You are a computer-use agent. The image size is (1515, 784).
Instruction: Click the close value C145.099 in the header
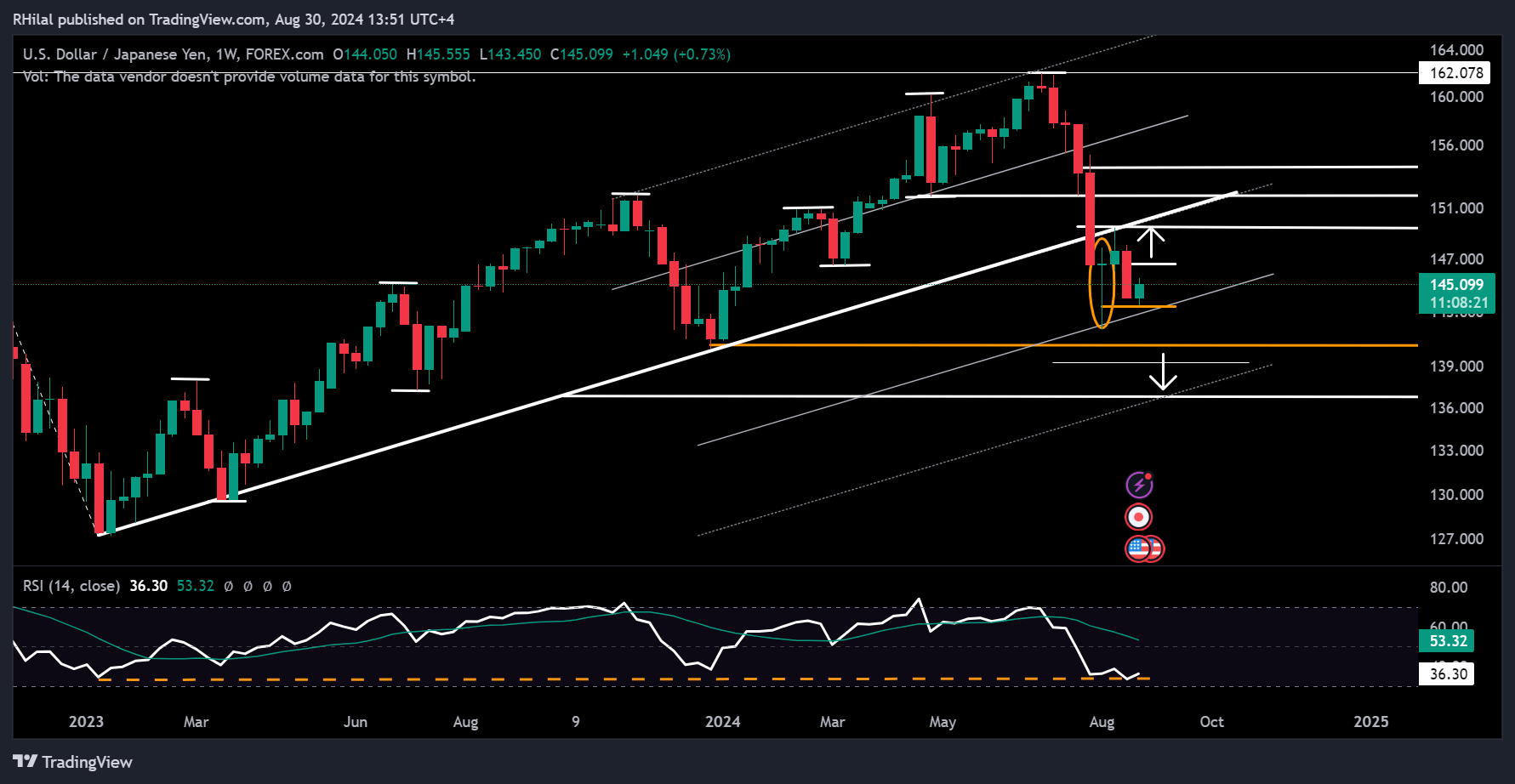(582, 54)
